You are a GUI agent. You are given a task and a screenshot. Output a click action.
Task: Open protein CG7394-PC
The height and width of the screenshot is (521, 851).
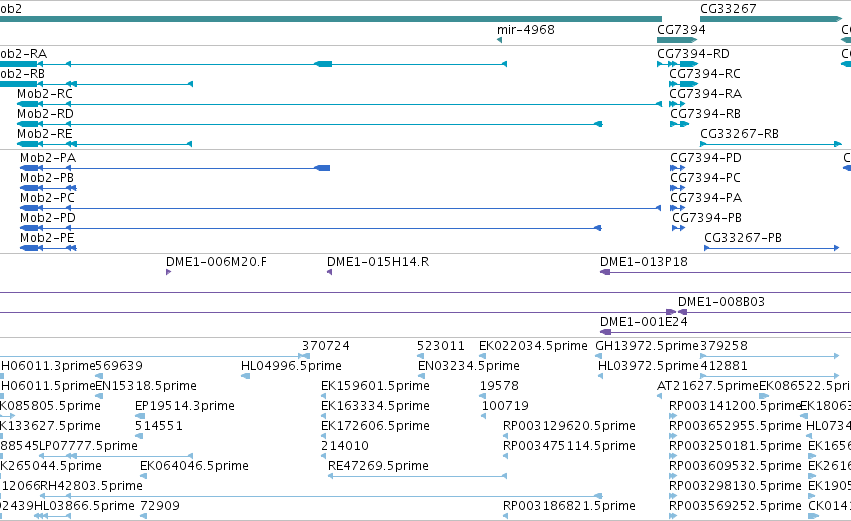(705, 177)
